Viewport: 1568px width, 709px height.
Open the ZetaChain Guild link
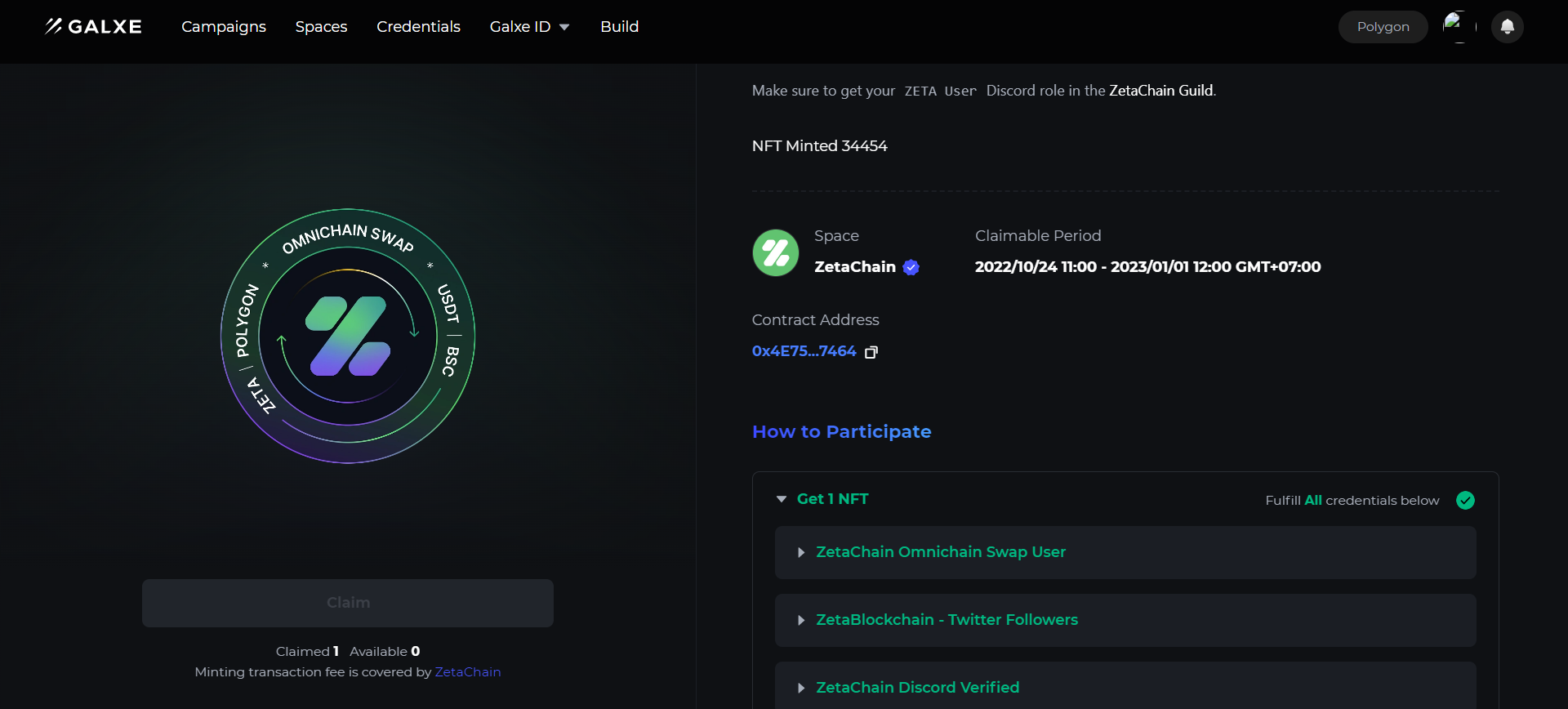click(1160, 91)
